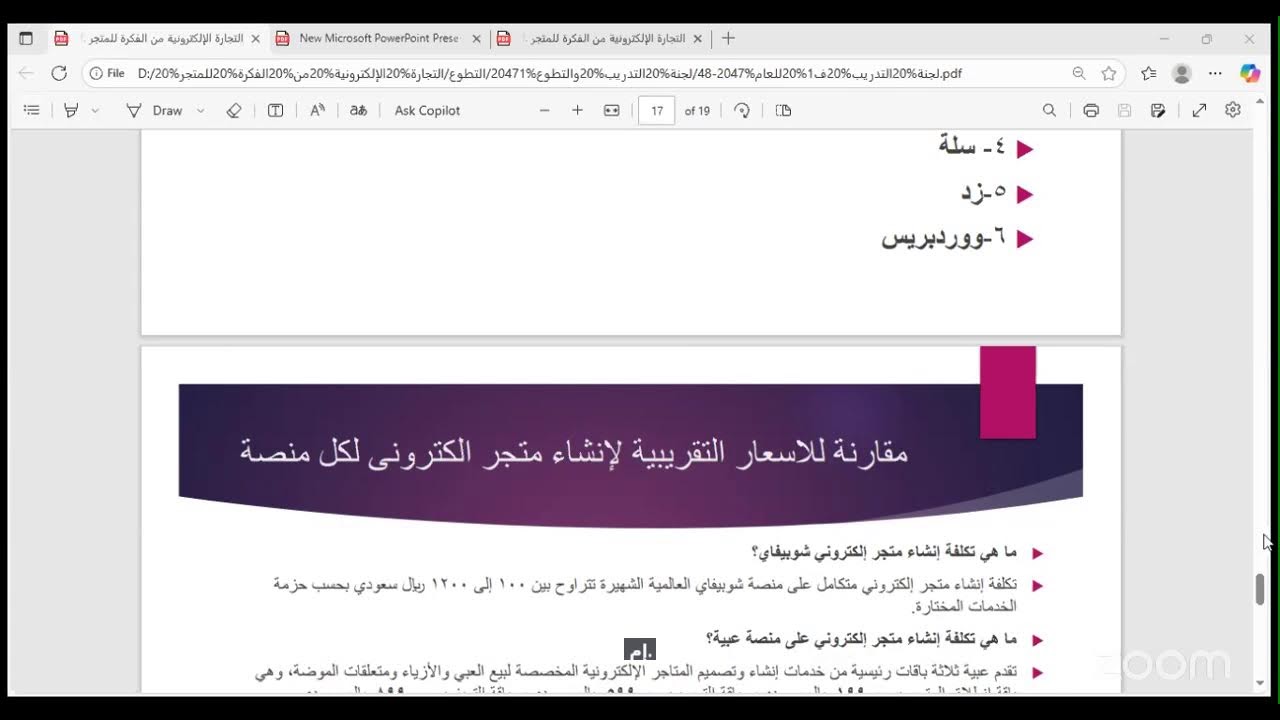Save the PDF
The image size is (1280, 720).
click(1124, 110)
